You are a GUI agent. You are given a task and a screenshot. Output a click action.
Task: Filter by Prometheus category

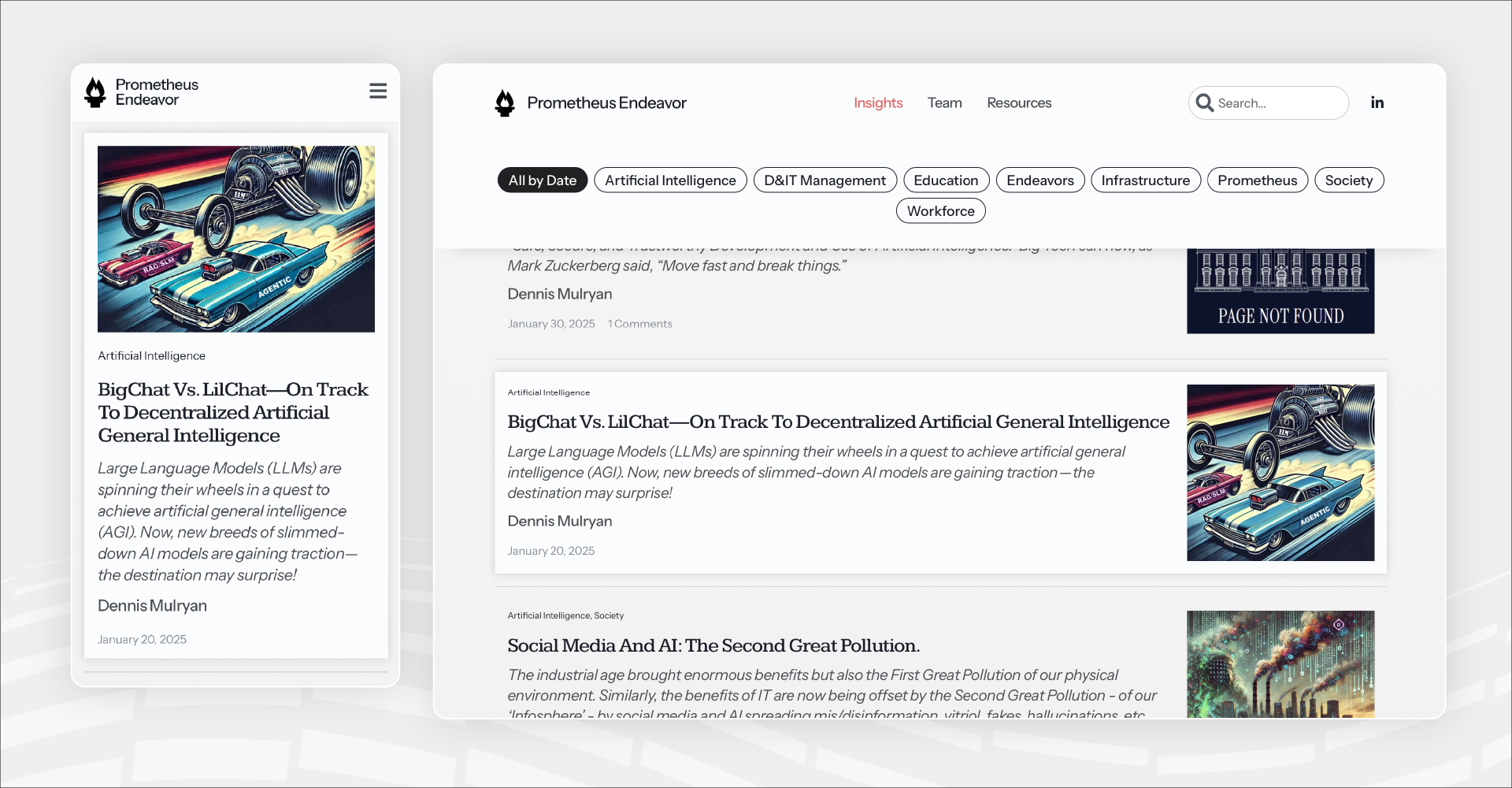(1258, 180)
